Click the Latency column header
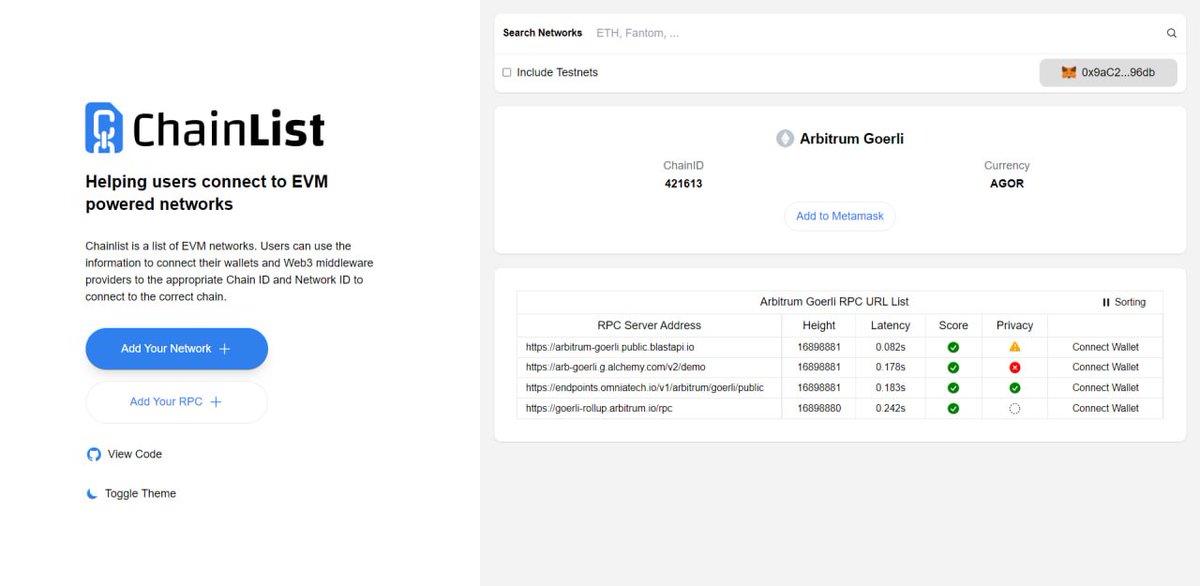Image resolution: width=1200 pixels, height=586 pixels. pyautogui.click(x=890, y=325)
